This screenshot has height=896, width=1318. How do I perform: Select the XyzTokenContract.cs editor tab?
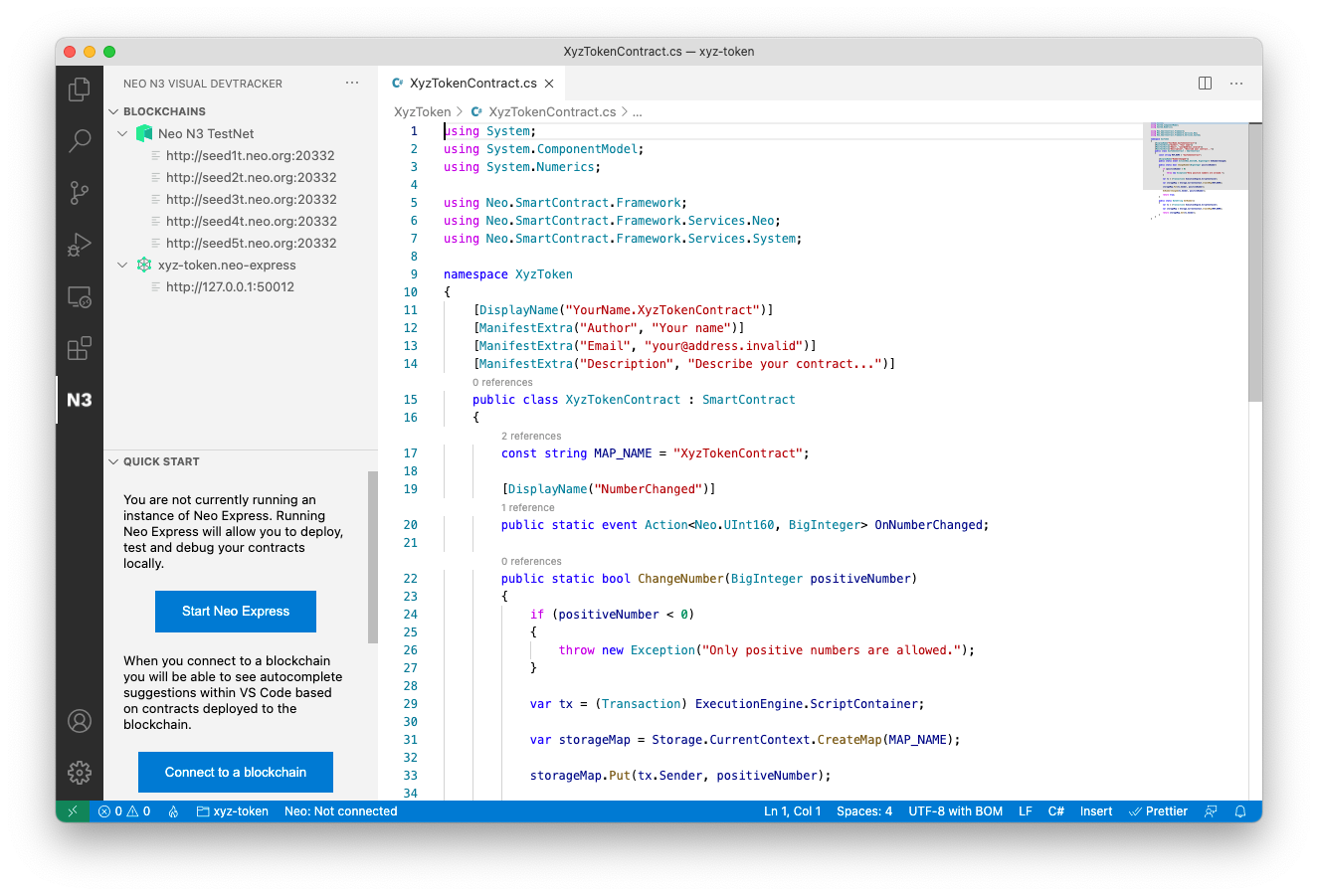click(472, 84)
